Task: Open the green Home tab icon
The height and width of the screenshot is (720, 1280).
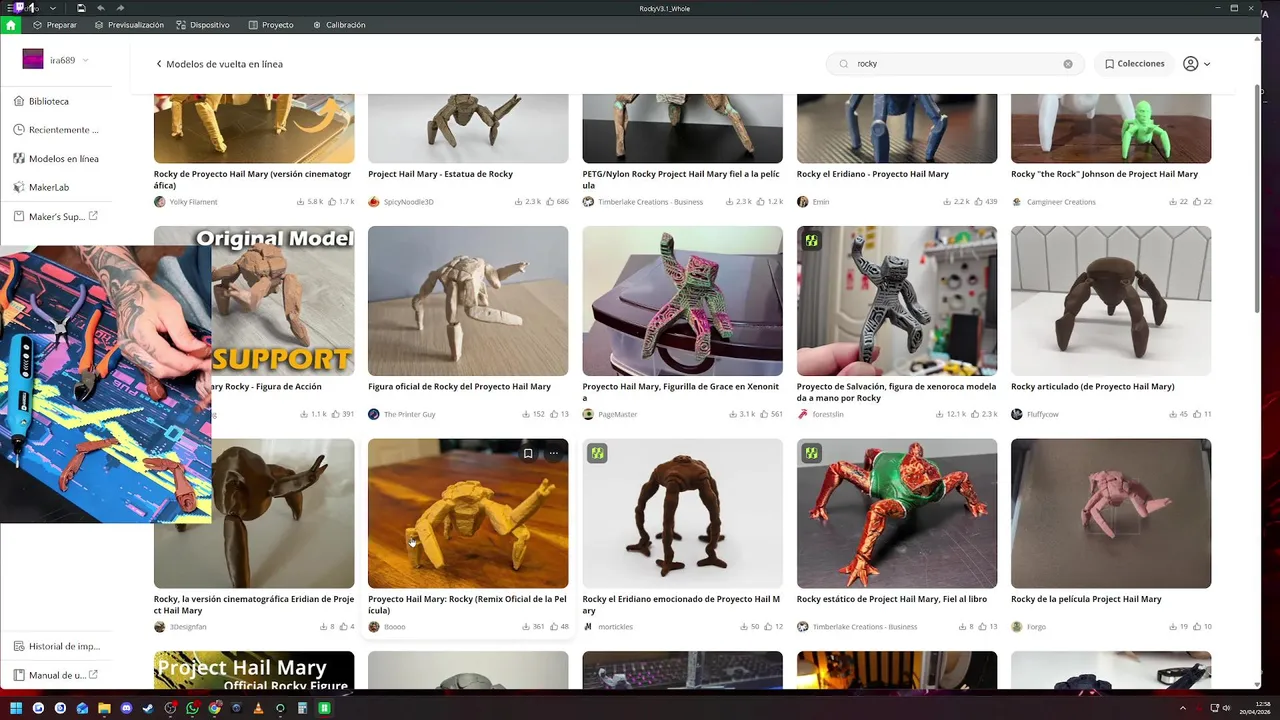Action: click(x=11, y=25)
